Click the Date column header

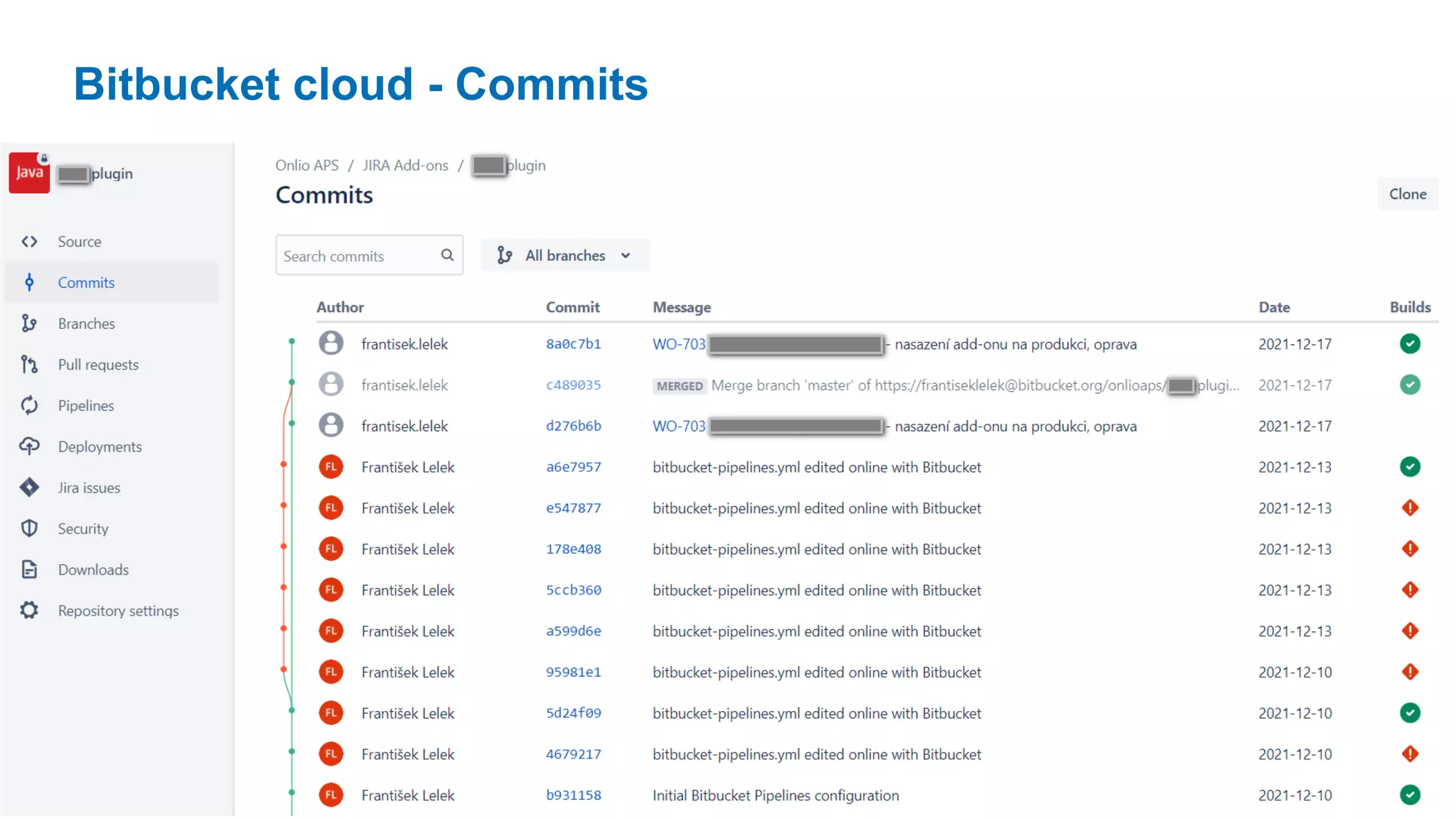coord(1274,307)
